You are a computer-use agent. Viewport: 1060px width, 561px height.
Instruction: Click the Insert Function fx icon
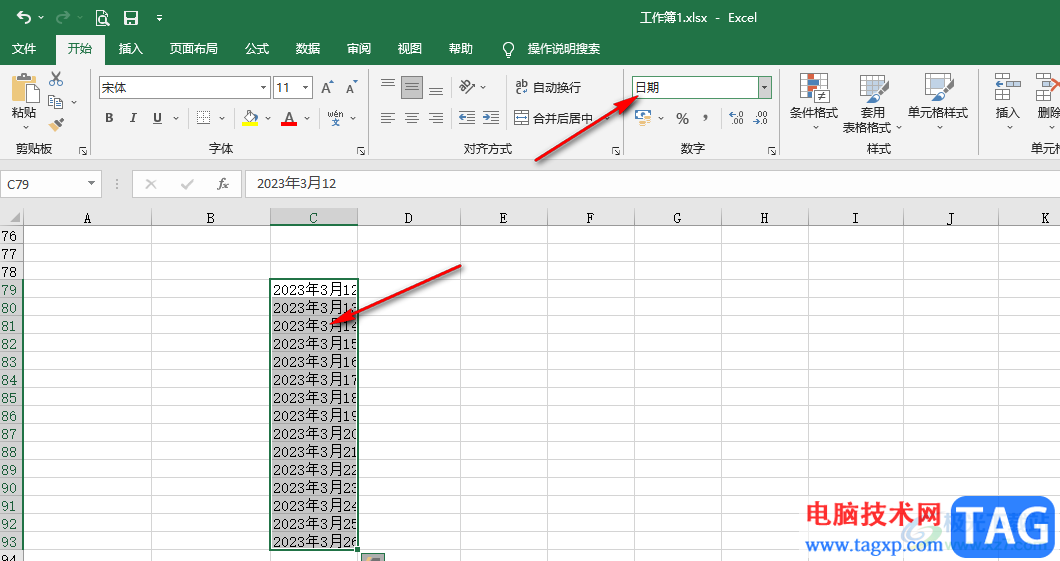click(222, 184)
